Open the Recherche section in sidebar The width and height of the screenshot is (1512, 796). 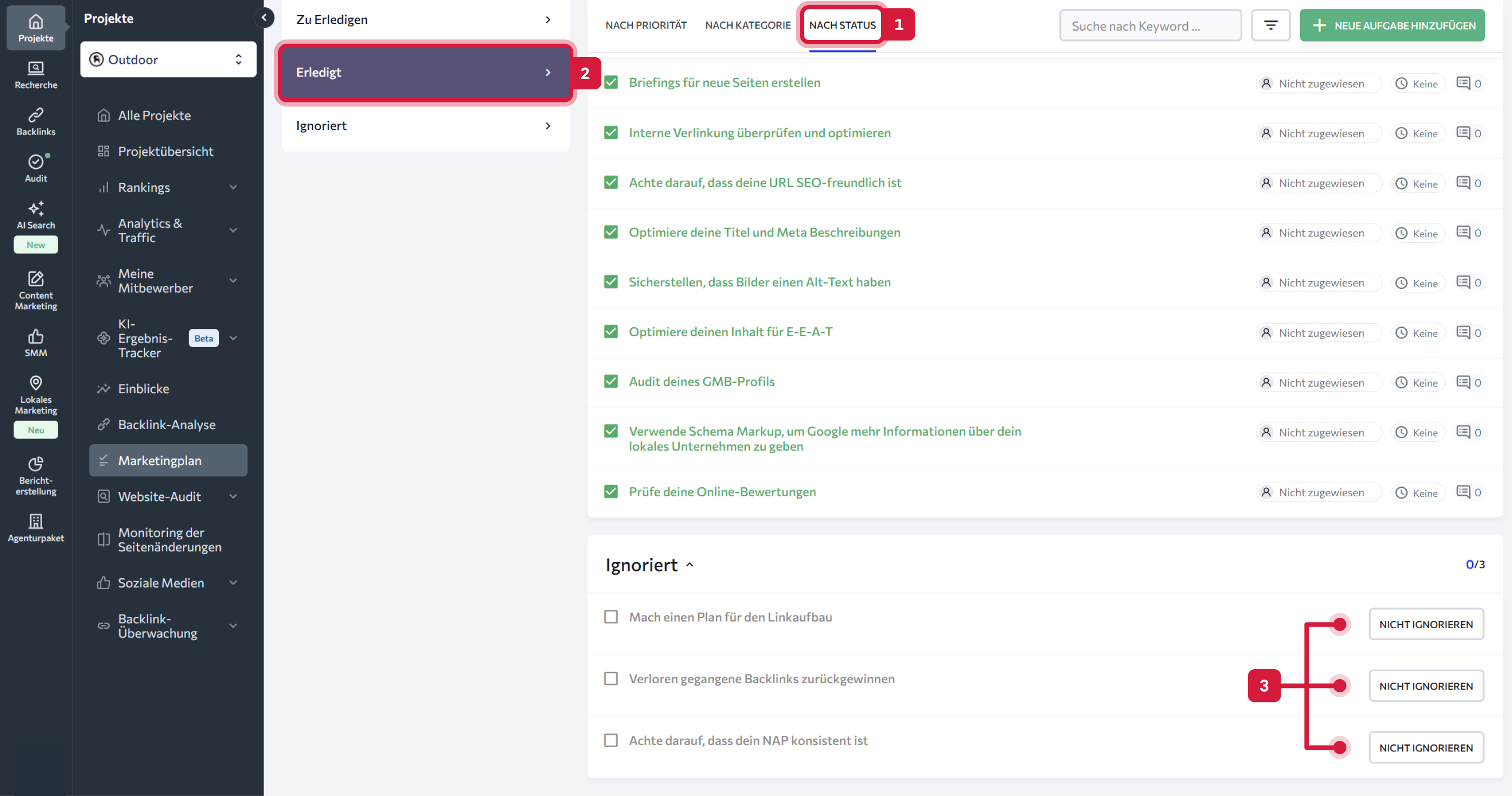(35, 75)
